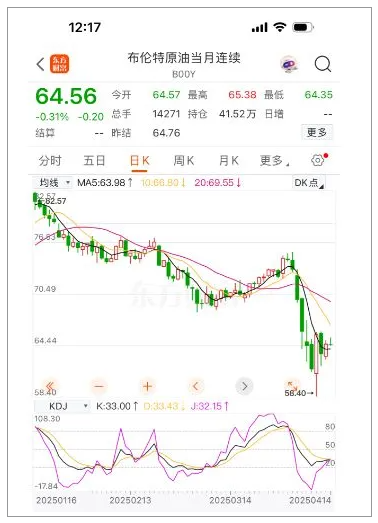This screenshot has width=378, height=523.
Task: Switch to 月K tab
Action: 229,161
